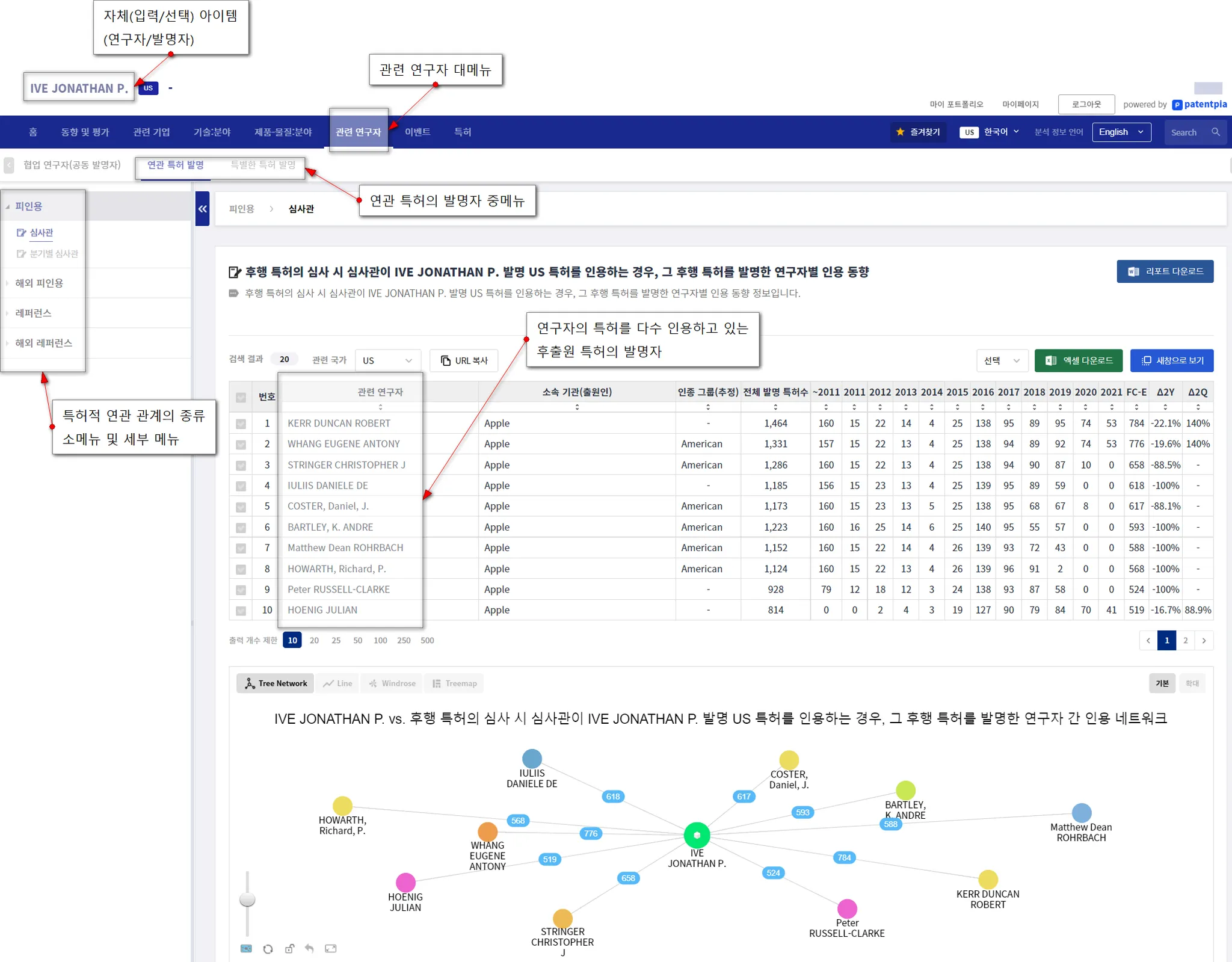Click the fullscreen expand icon under the graph
The image size is (1232, 962).
pyautogui.click(x=330, y=949)
